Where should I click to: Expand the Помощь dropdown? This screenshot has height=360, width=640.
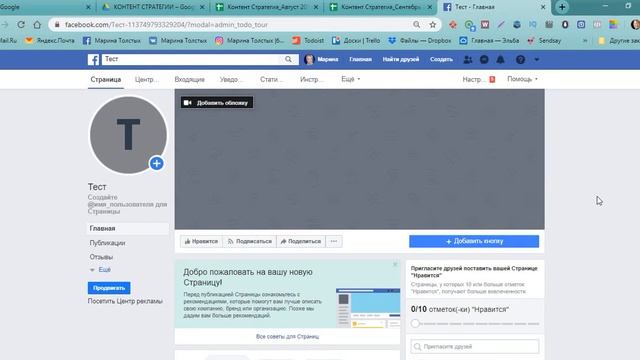click(x=522, y=79)
